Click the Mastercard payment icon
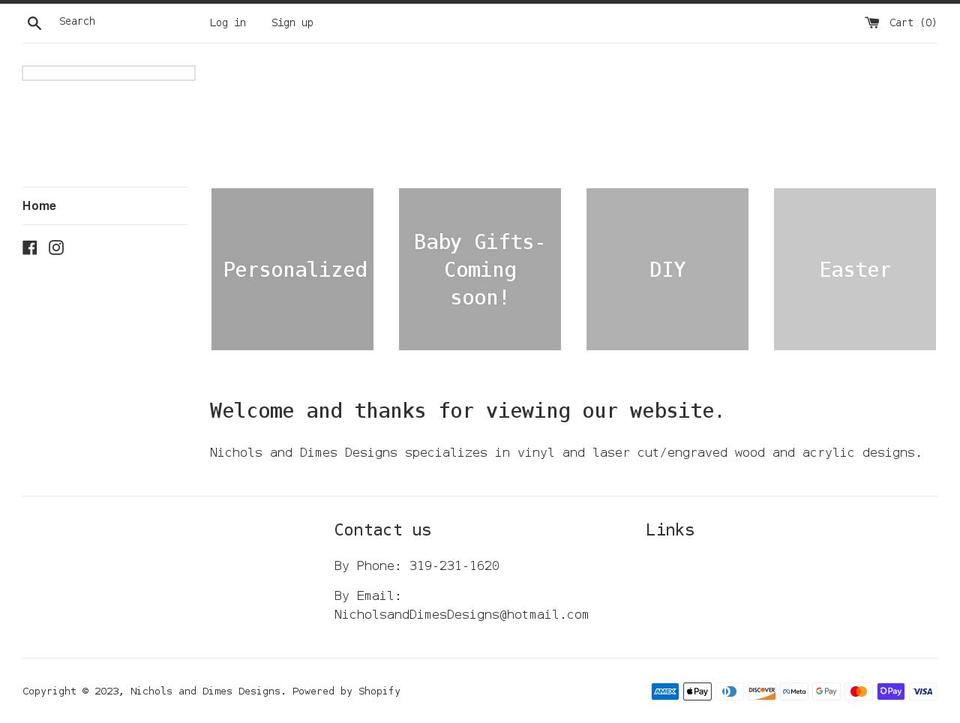 (858, 691)
